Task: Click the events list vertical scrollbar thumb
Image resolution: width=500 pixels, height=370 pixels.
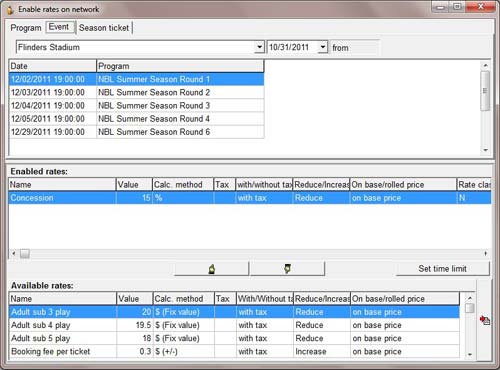Action: (485, 90)
